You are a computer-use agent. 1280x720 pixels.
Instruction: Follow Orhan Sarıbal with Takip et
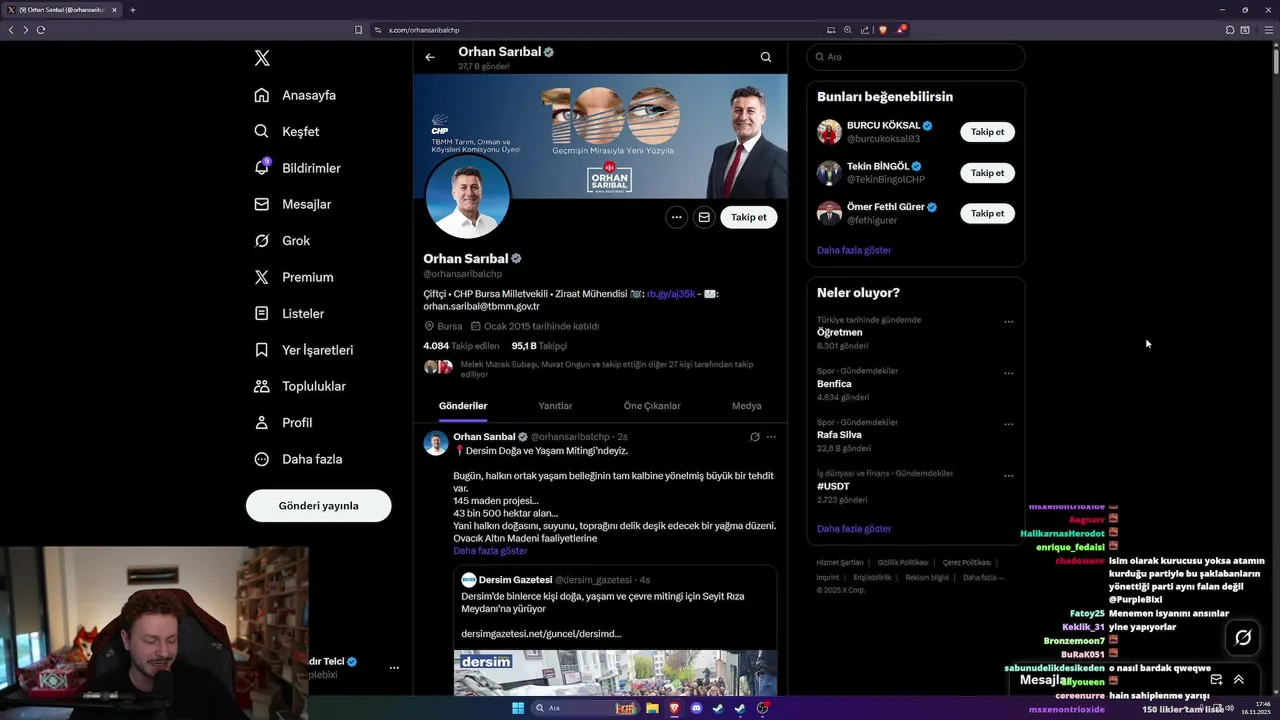749,217
